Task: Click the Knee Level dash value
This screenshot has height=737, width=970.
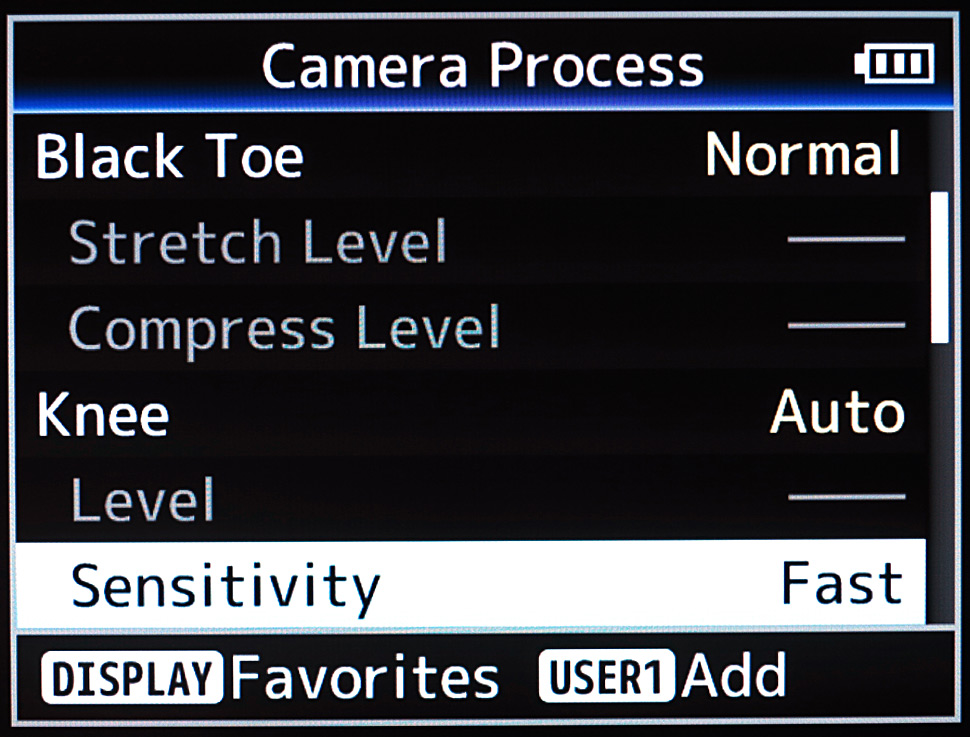Action: point(846,496)
